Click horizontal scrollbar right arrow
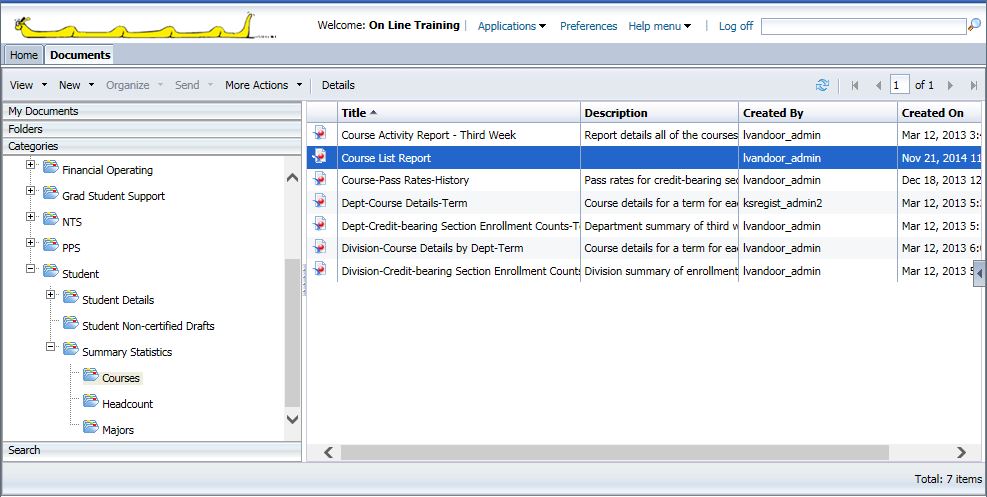Image resolution: width=987 pixels, height=497 pixels. point(961,452)
